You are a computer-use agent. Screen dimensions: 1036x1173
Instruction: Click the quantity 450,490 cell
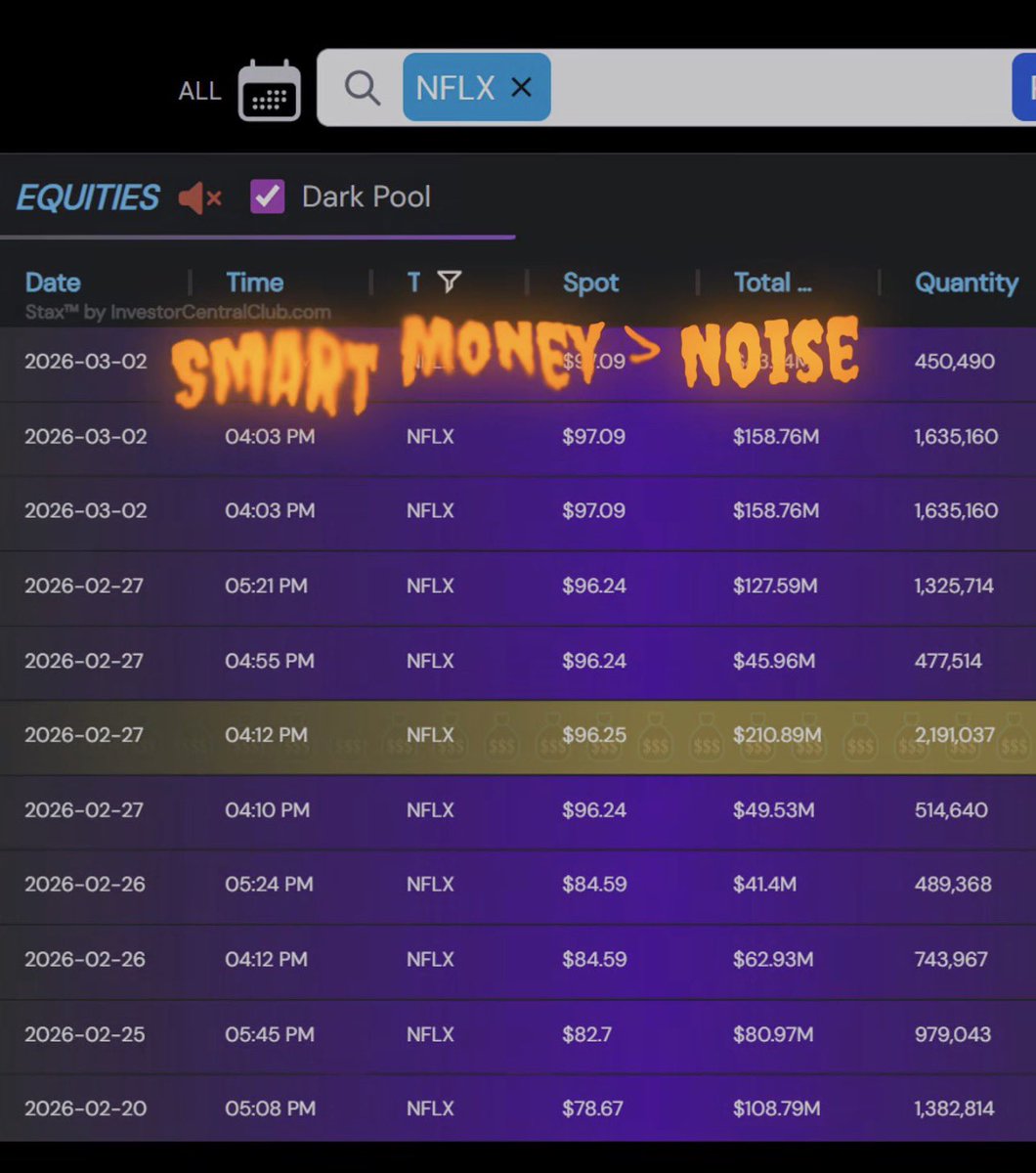coord(954,361)
